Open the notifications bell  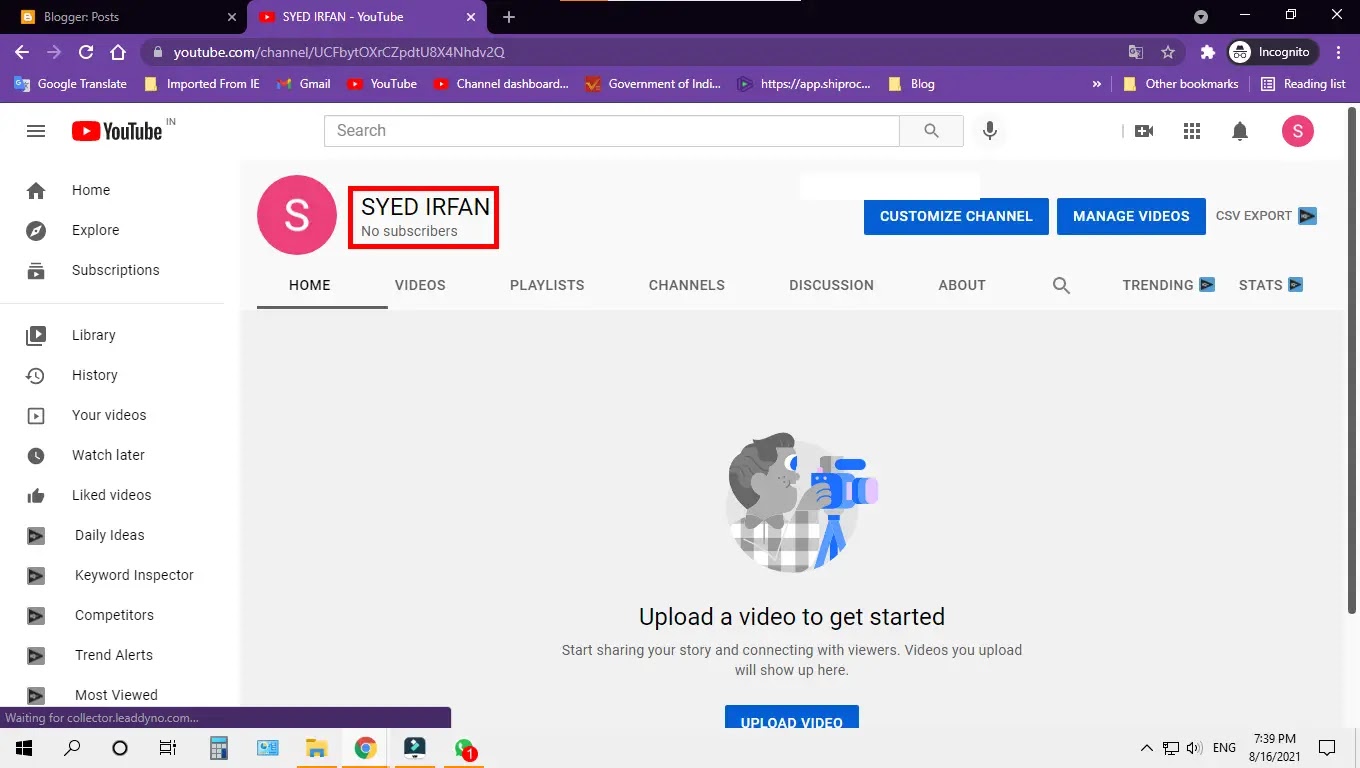coord(1240,131)
